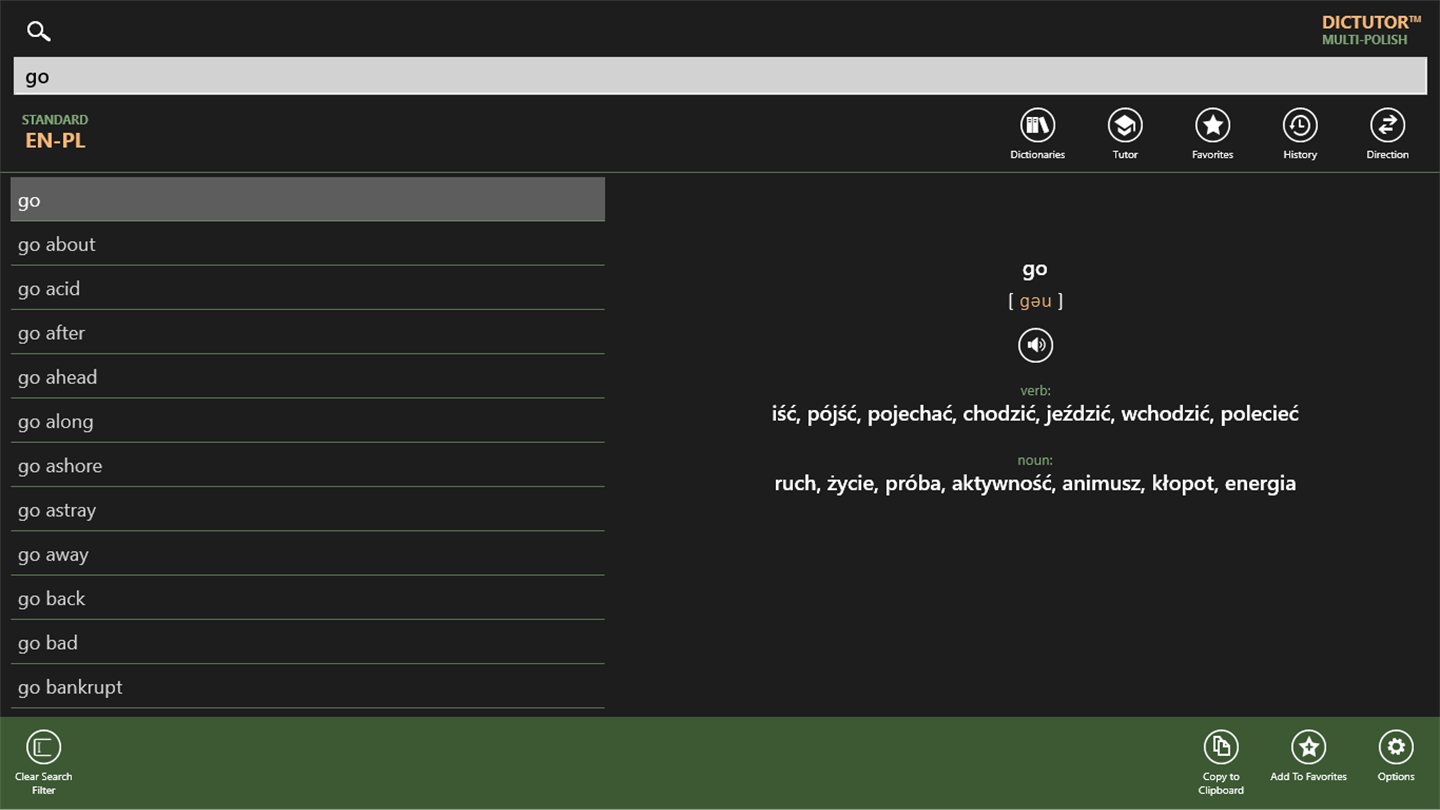
Task: Open the History clock icon
Action: tap(1300, 126)
